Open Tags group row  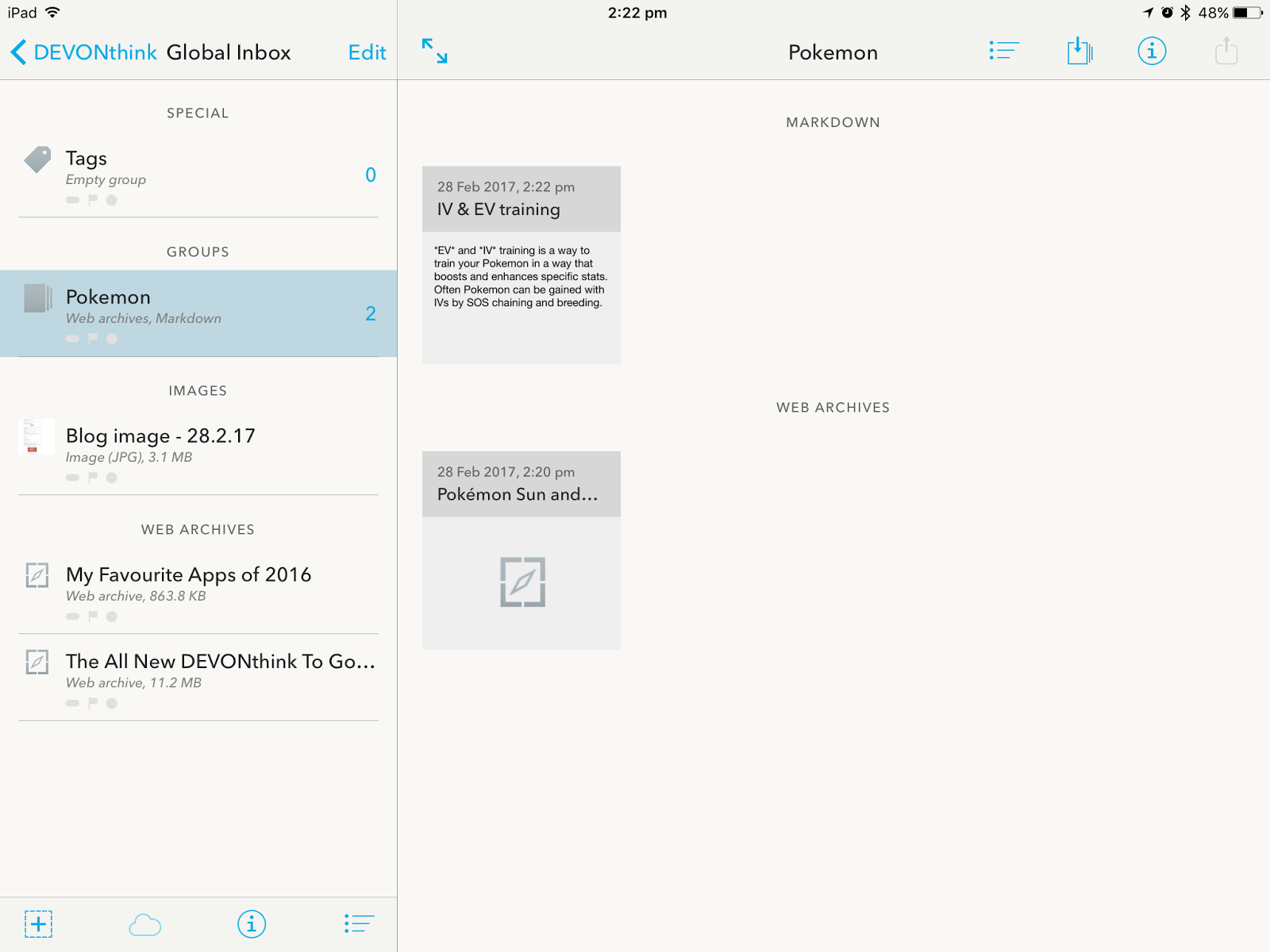pyautogui.click(x=198, y=175)
